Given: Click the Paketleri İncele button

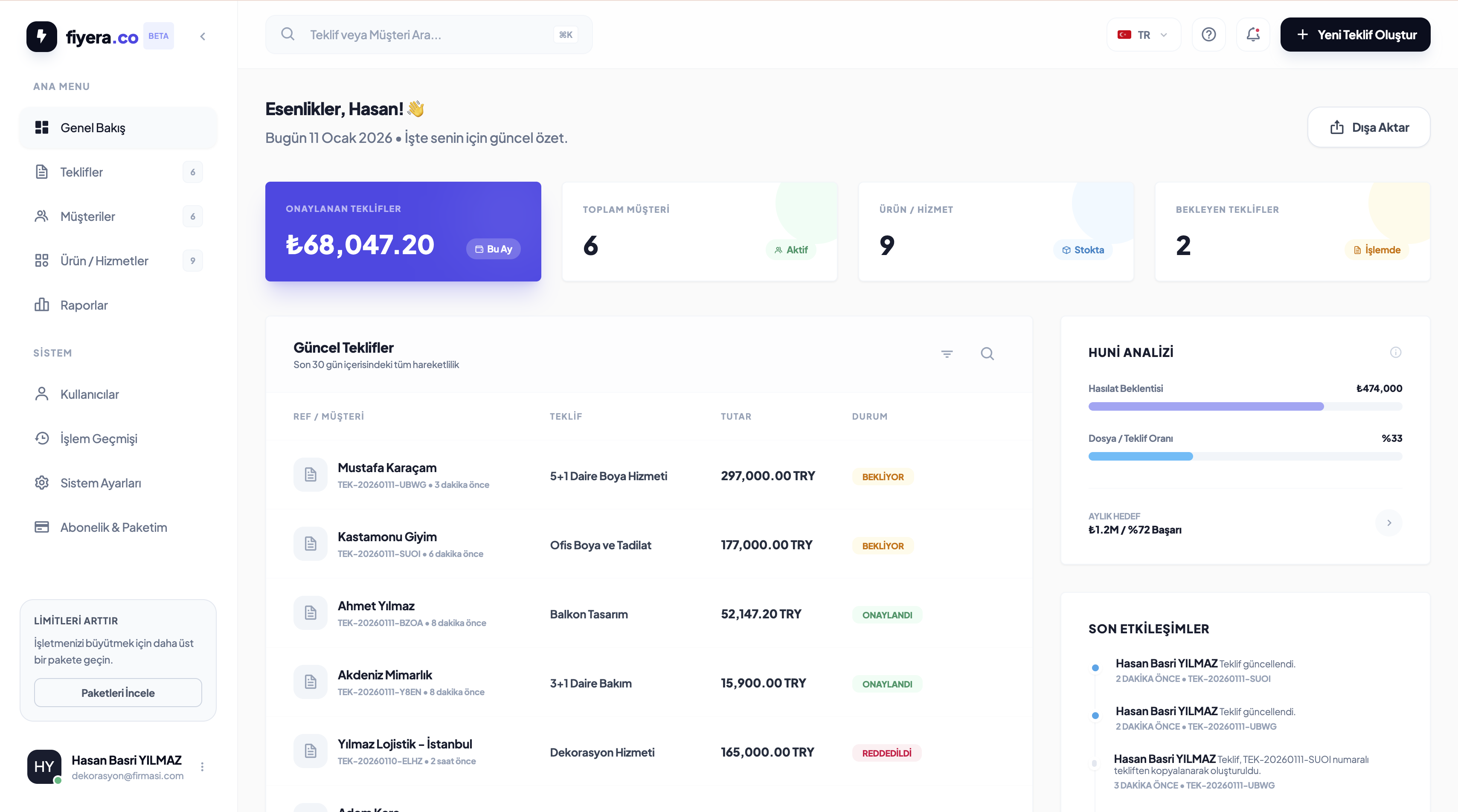Looking at the screenshot, I should pyautogui.click(x=118, y=692).
